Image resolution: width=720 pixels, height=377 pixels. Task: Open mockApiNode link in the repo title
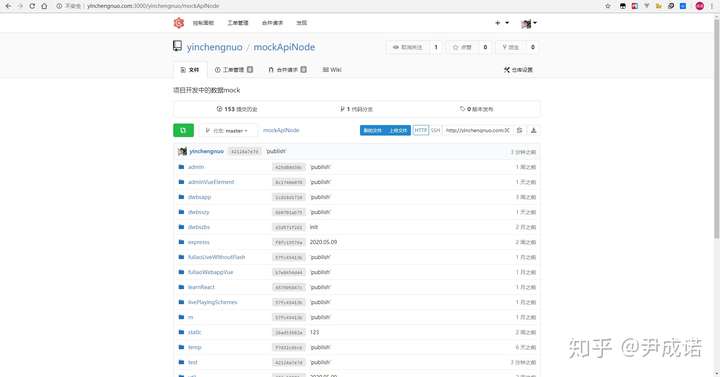click(x=284, y=47)
